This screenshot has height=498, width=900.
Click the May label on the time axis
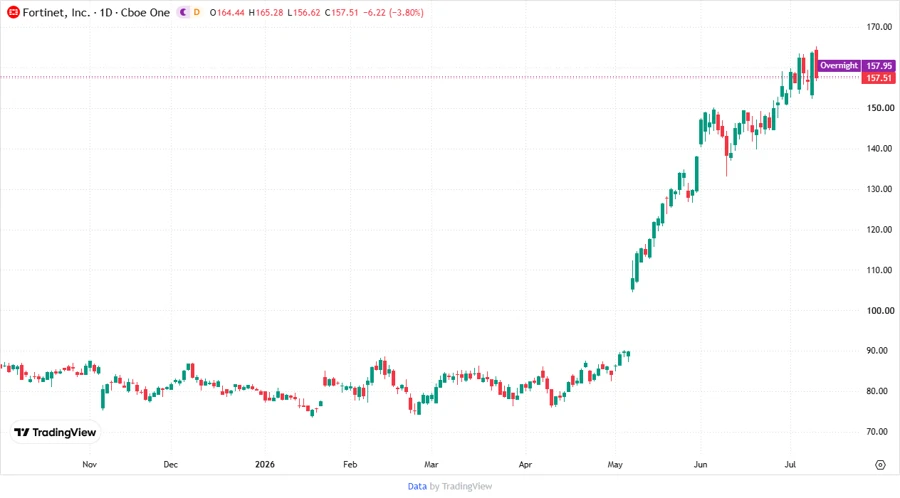click(615, 464)
